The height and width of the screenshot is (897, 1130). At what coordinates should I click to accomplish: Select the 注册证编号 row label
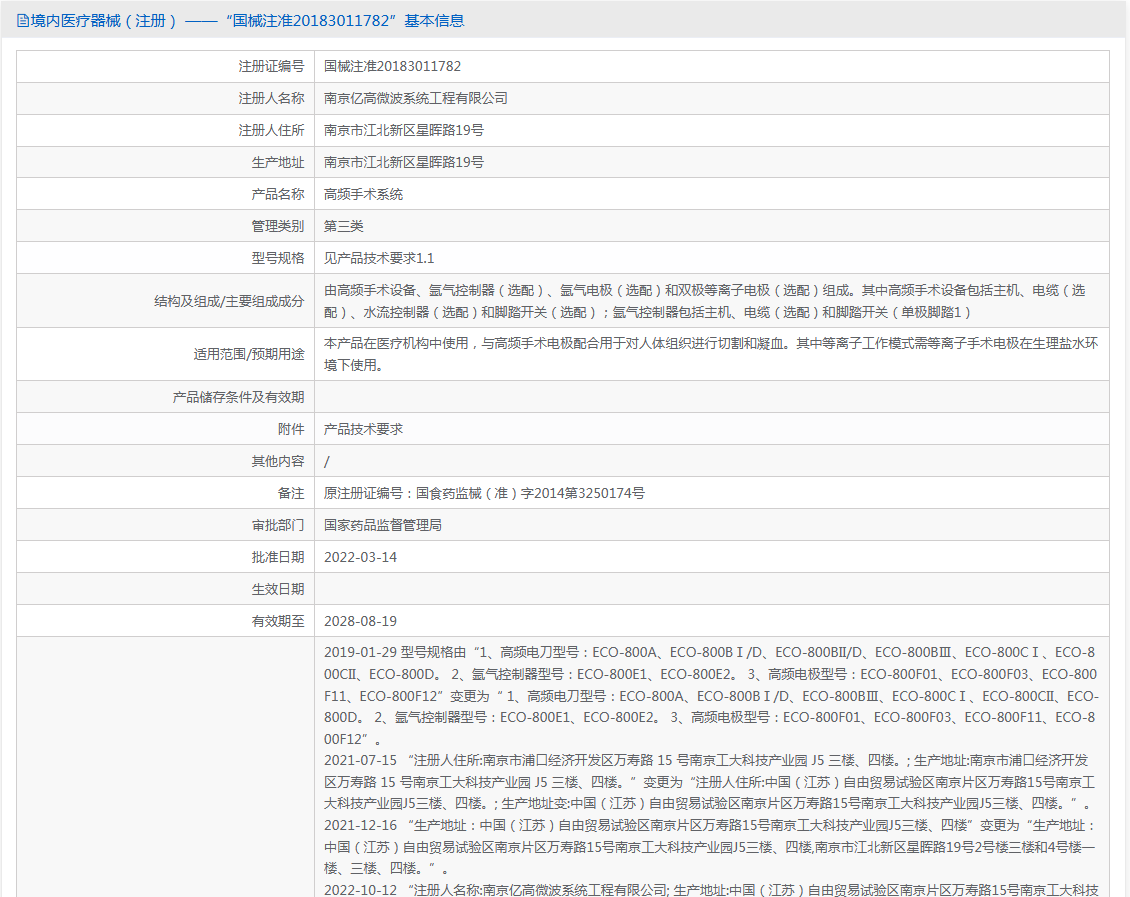(272, 66)
